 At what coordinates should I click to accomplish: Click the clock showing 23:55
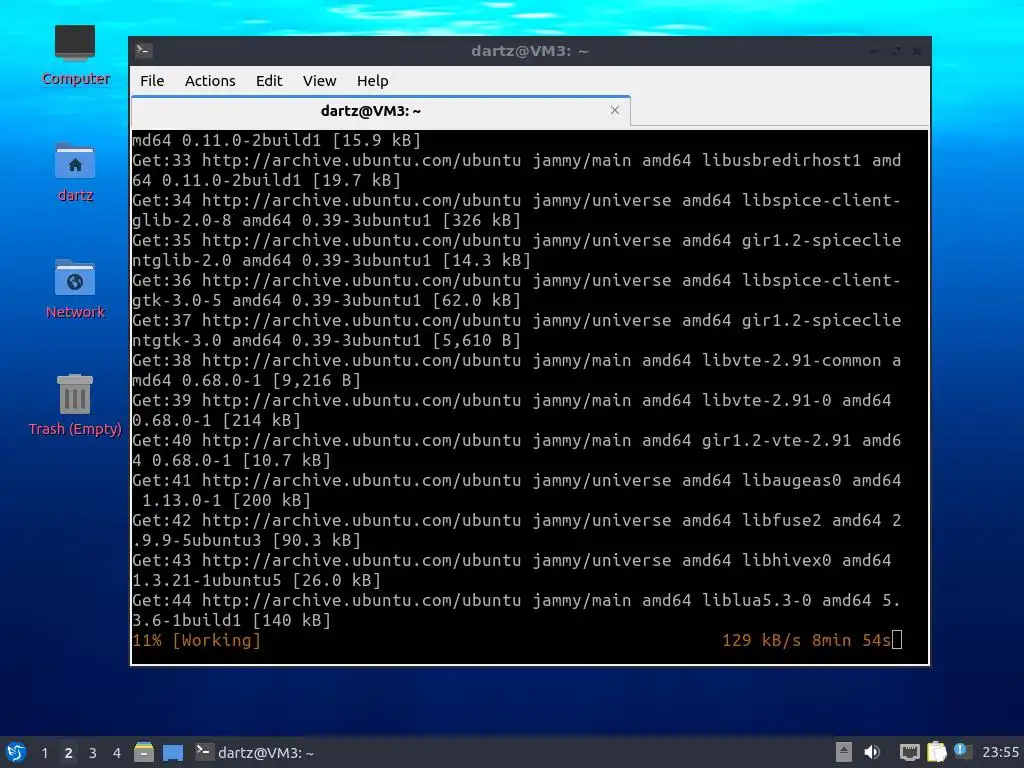[1000, 753]
